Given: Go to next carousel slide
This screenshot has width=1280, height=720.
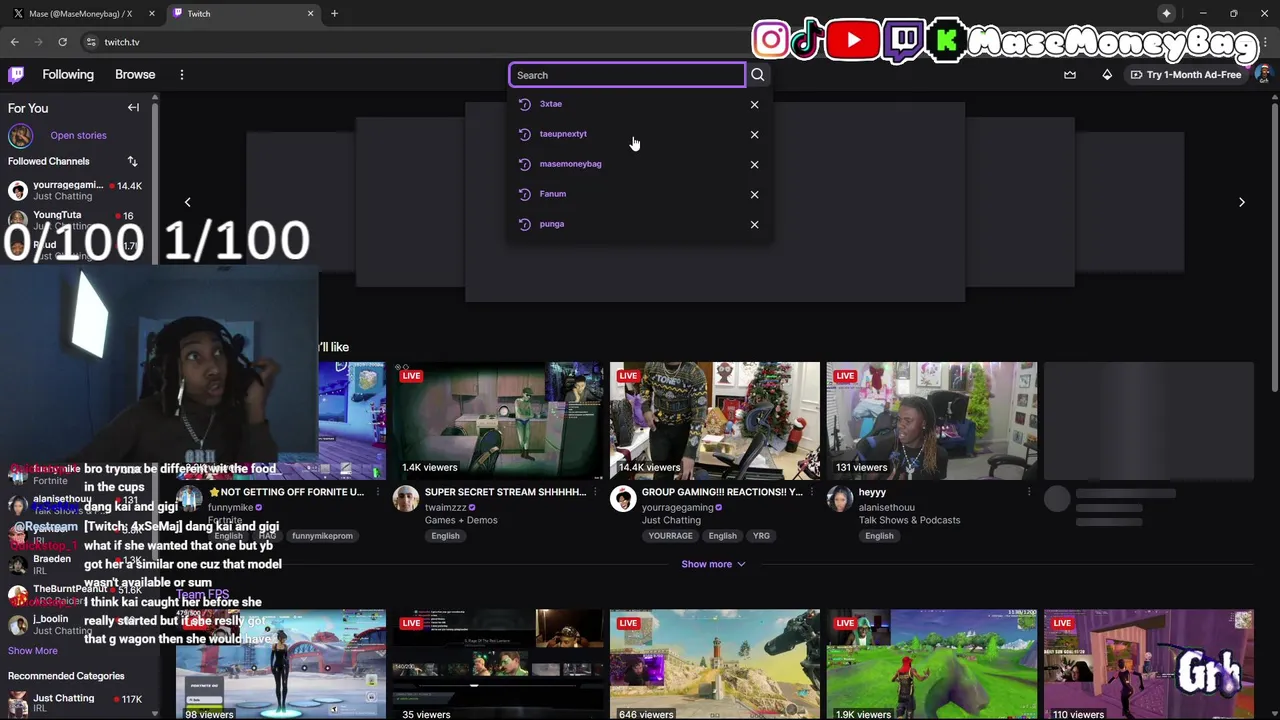Looking at the screenshot, I should click(1241, 202).
